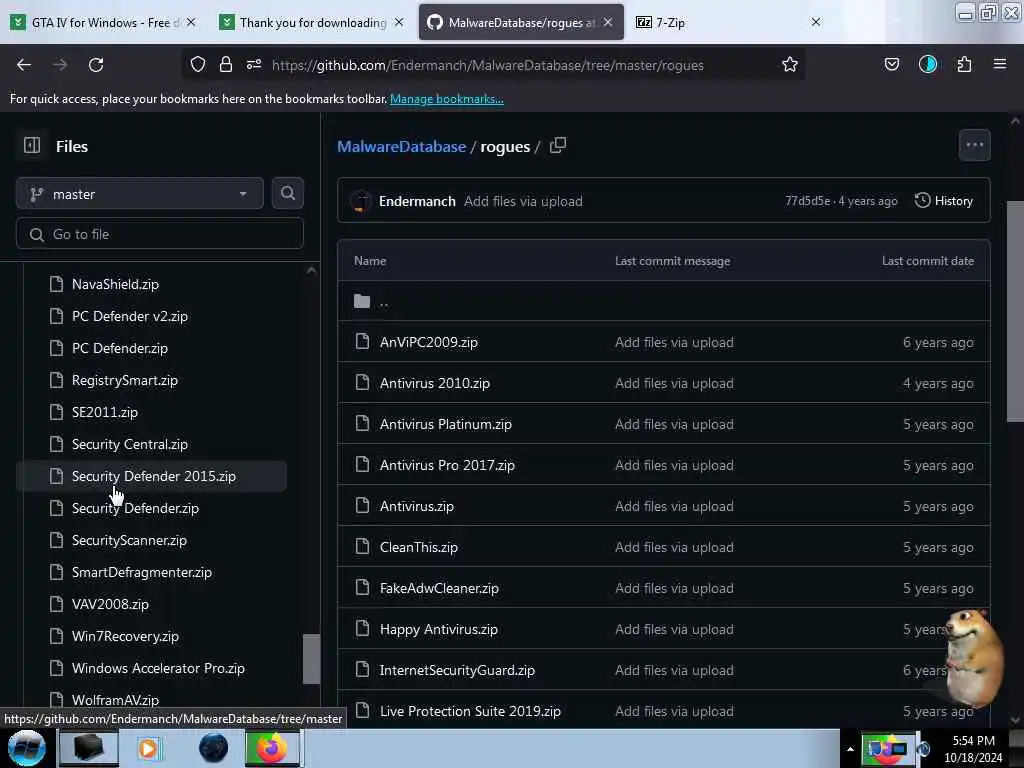
Task: Focus the Go to file search field
Action: tap(160, 234)
